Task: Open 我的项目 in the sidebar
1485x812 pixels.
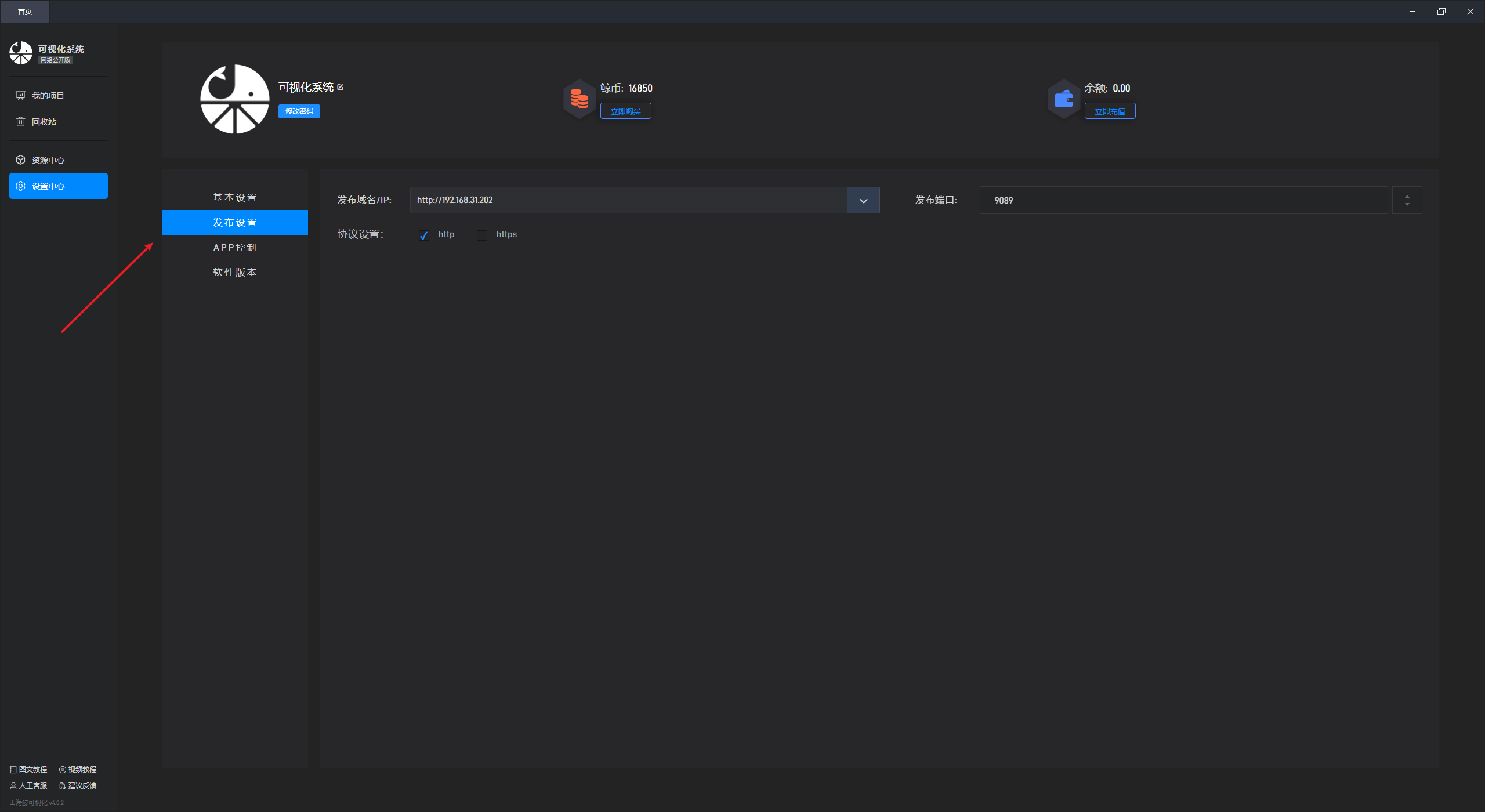Action: (48, 96)
